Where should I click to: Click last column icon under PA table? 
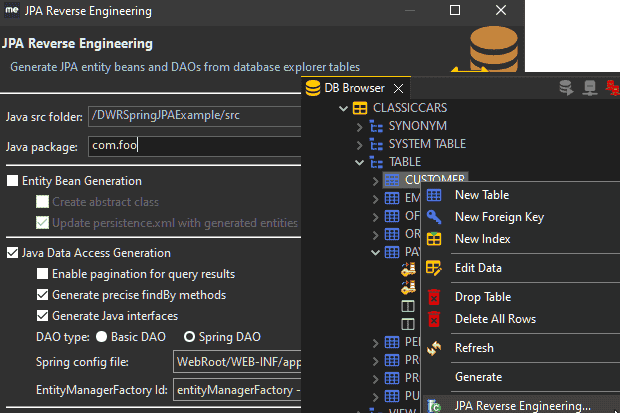[x=408, y=324]
